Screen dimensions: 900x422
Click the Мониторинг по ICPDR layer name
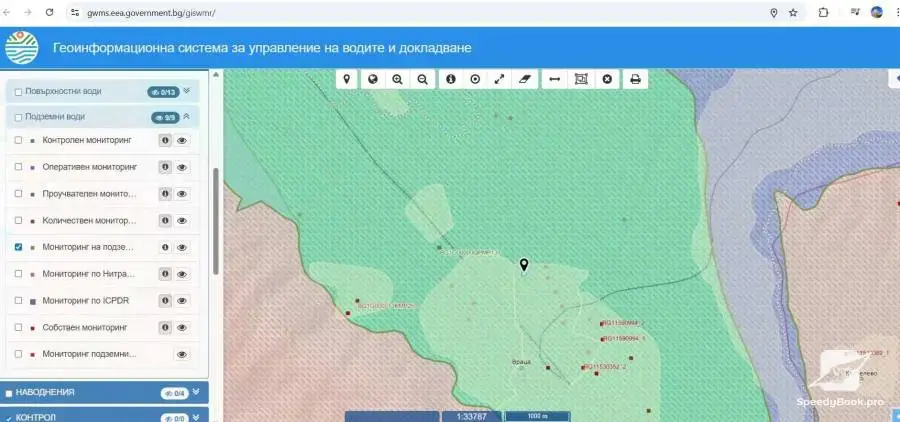[86, 300]
